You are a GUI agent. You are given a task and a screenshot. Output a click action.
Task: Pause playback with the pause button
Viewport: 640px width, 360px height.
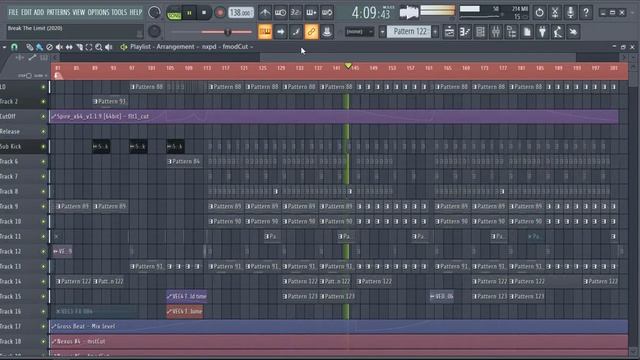pos(189,13)
